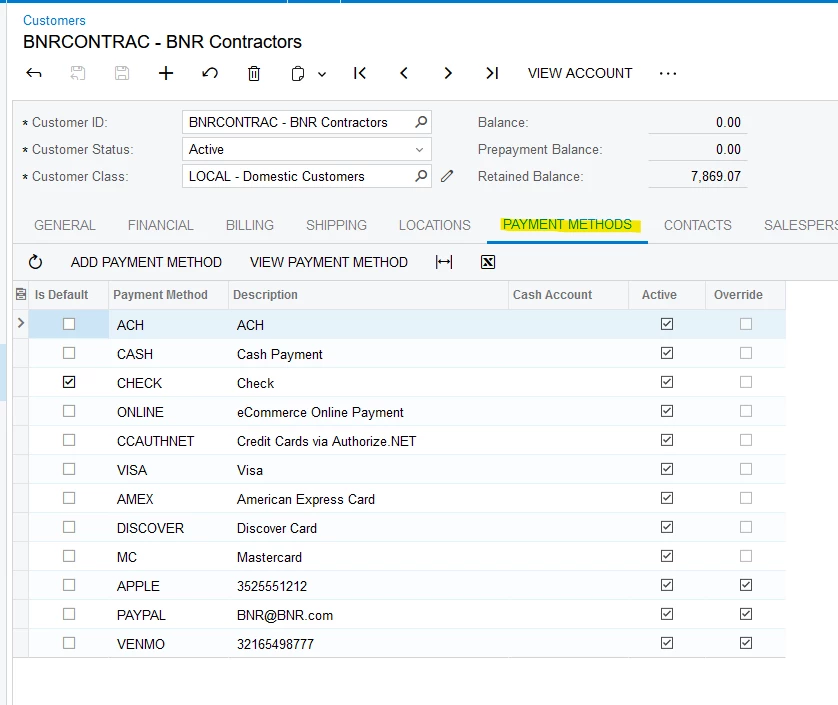Viewport: 838px width, 705px height.
Task: Click the Delete trash can icon
Action: [x=254, y=73]
